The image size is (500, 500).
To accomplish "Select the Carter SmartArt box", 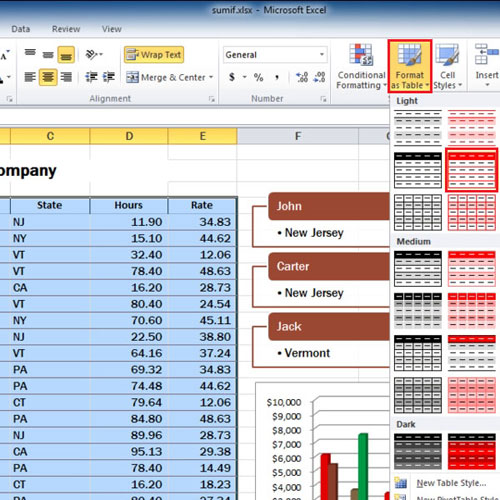I will [329, 266].
